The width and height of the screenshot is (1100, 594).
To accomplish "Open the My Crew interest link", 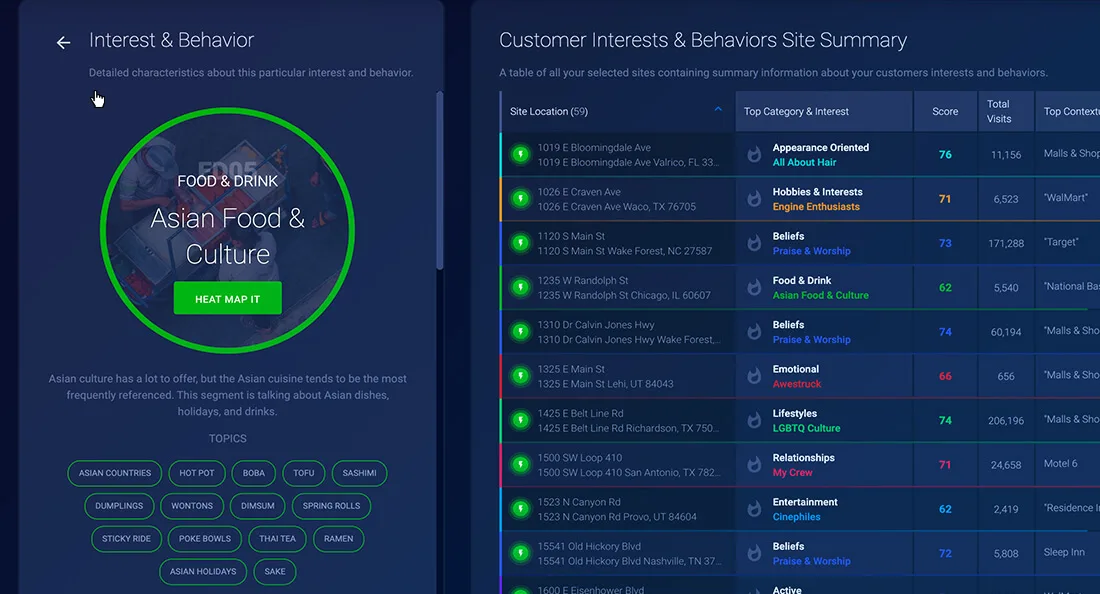I will pyautogui.click(x=792, y=472).
